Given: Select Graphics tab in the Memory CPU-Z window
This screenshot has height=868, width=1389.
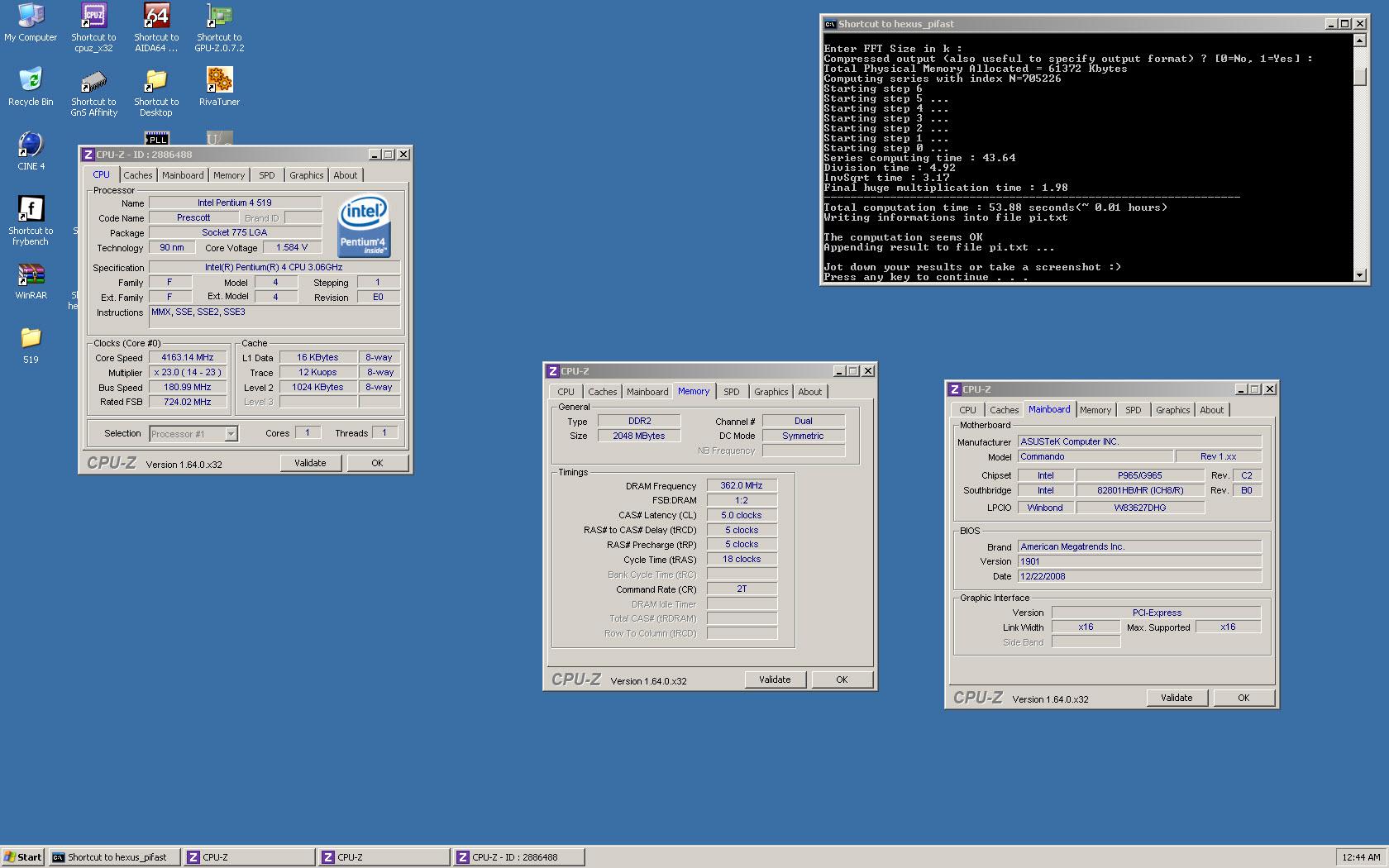Looking at the screenshot, I should coord(771,392).
